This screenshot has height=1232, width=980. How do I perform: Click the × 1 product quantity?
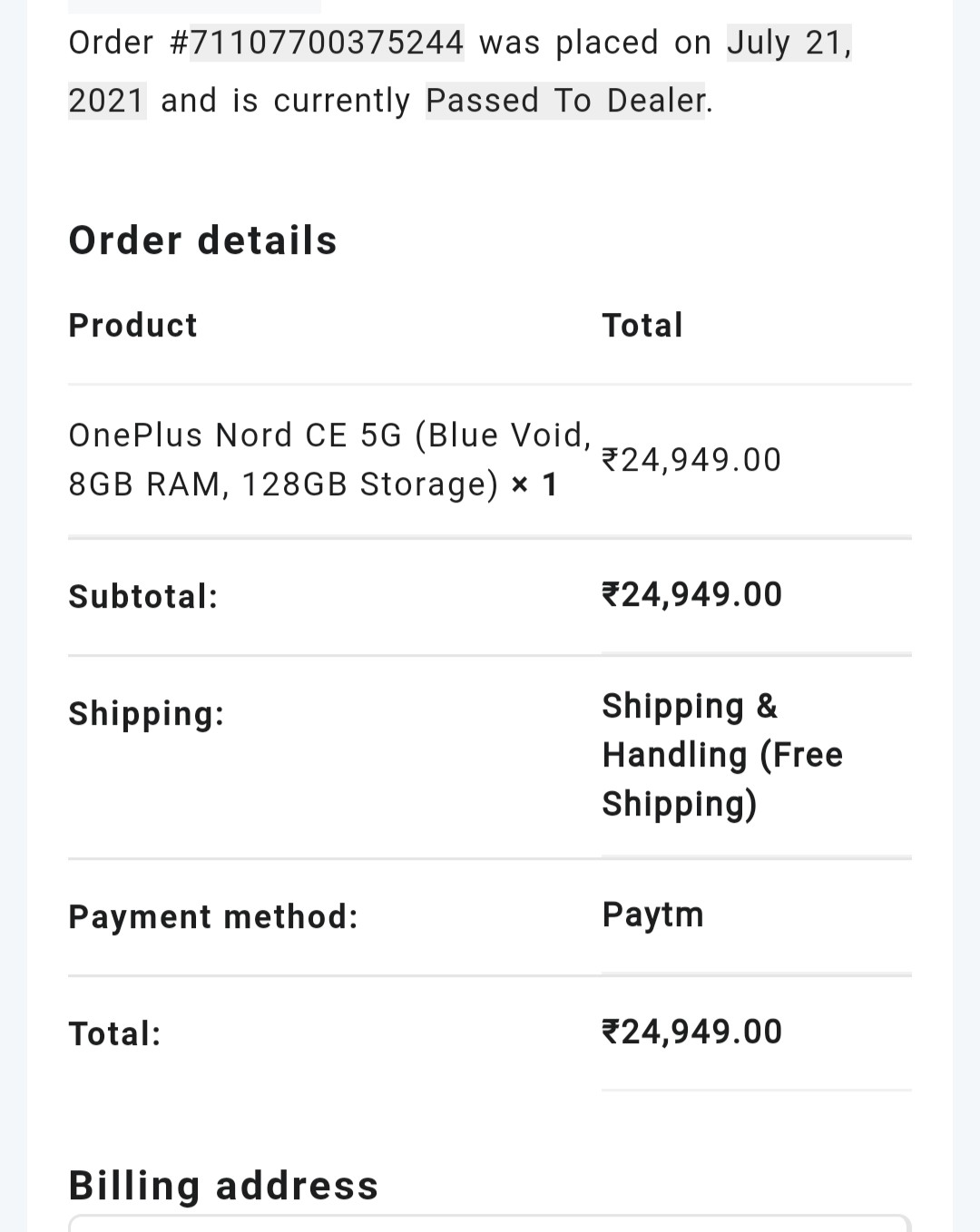[x=534, y=484]
